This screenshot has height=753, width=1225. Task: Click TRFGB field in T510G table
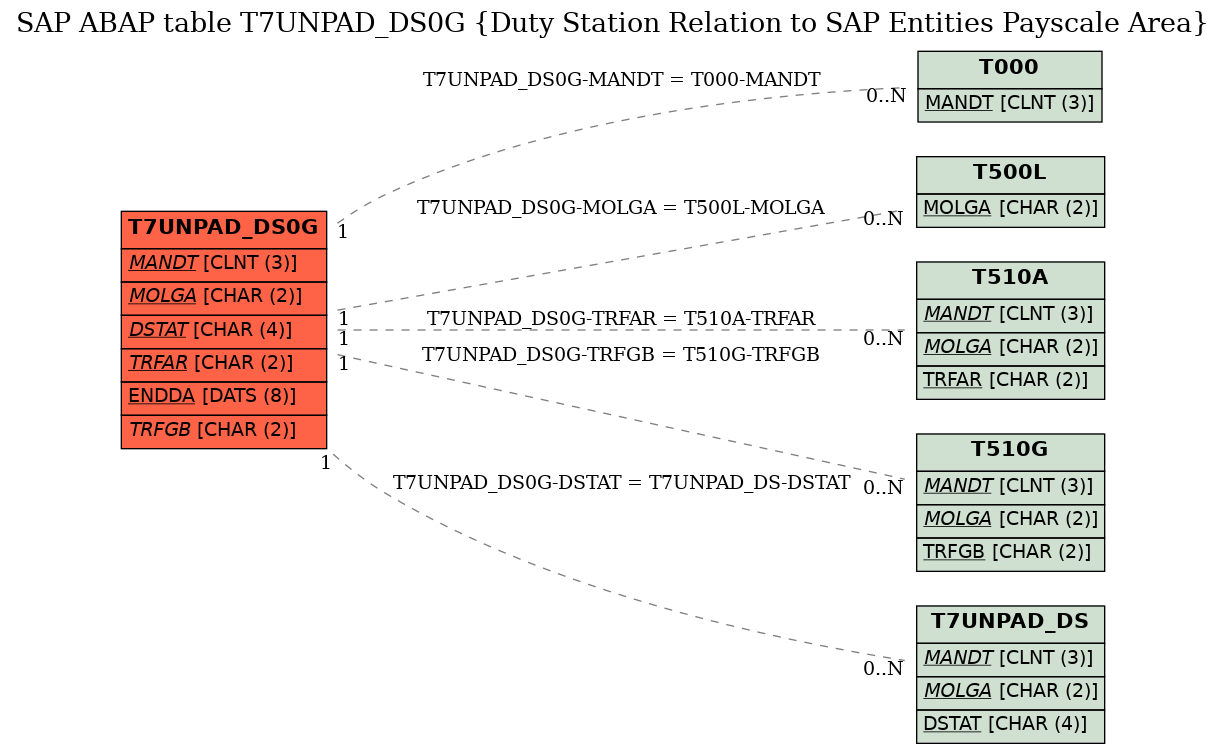point(1010,553)
